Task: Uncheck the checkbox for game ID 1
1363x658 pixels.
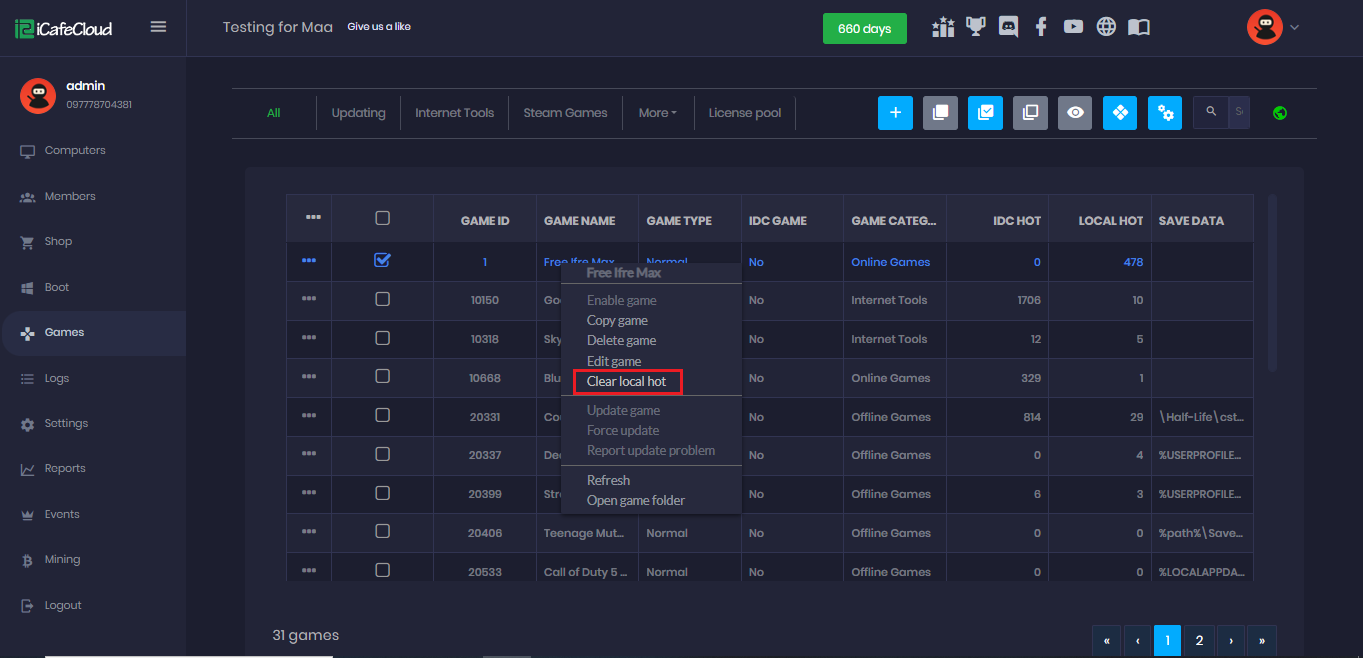Action: click(382, 260)
